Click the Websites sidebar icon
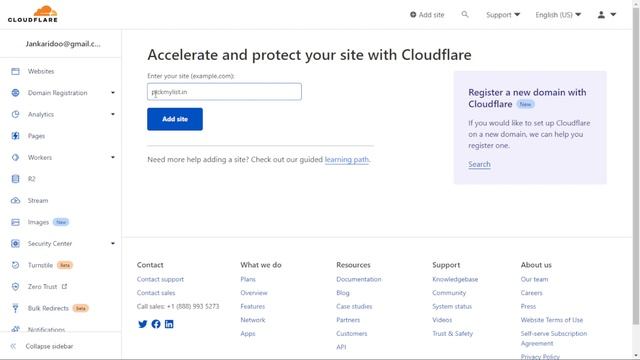 click(x=16, y=71)
